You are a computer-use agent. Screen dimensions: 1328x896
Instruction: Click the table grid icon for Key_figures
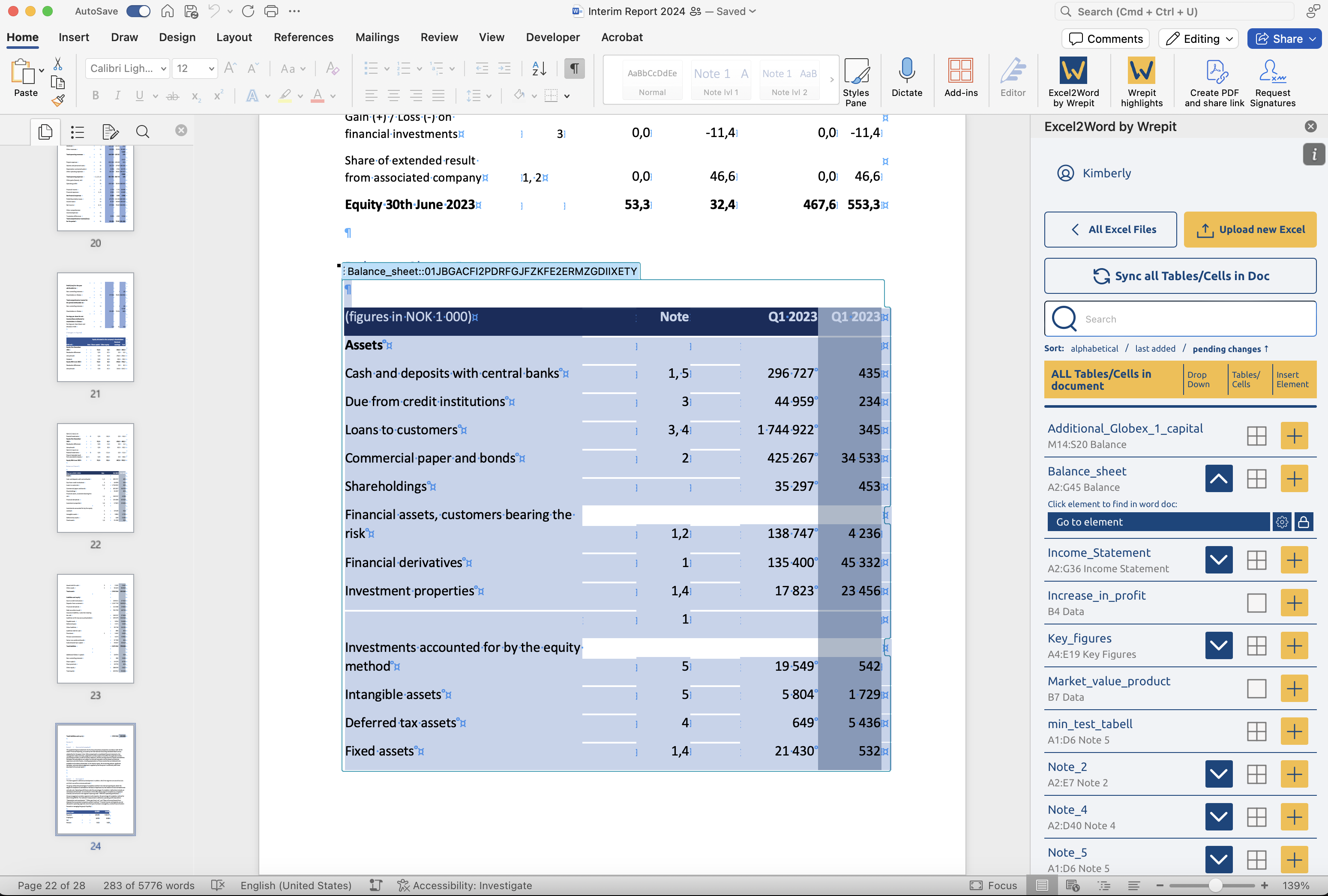point(1256,646)
